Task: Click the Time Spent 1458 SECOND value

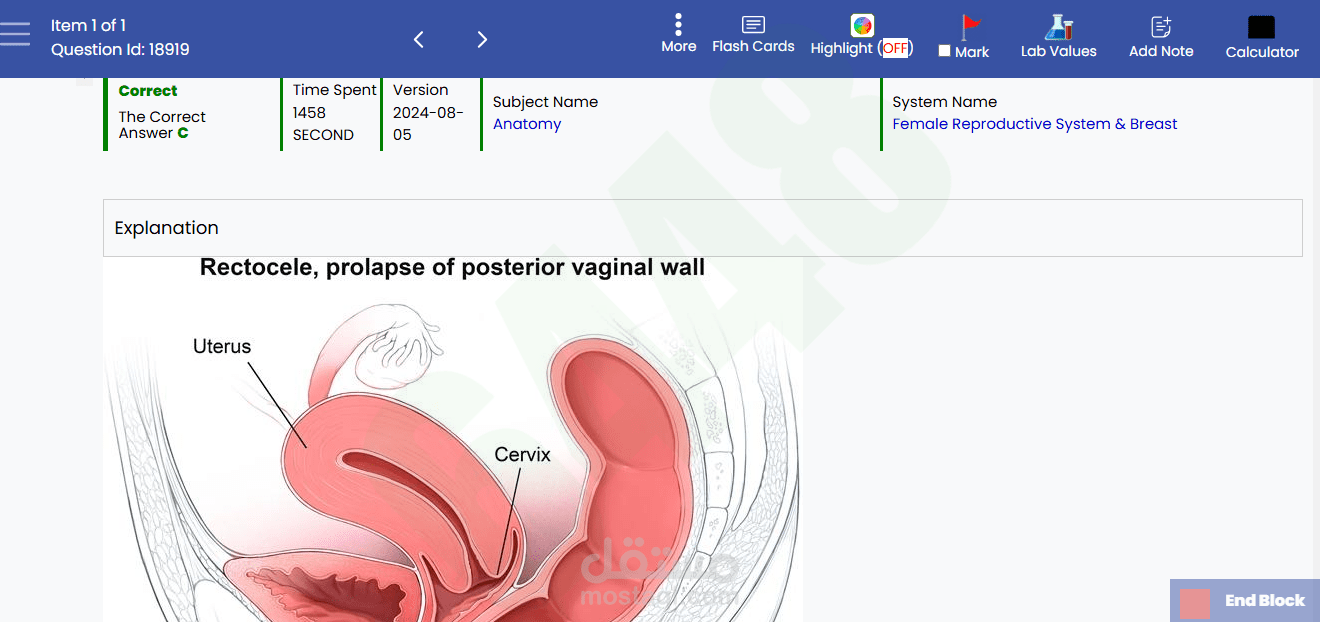Action: pos(334,112)
